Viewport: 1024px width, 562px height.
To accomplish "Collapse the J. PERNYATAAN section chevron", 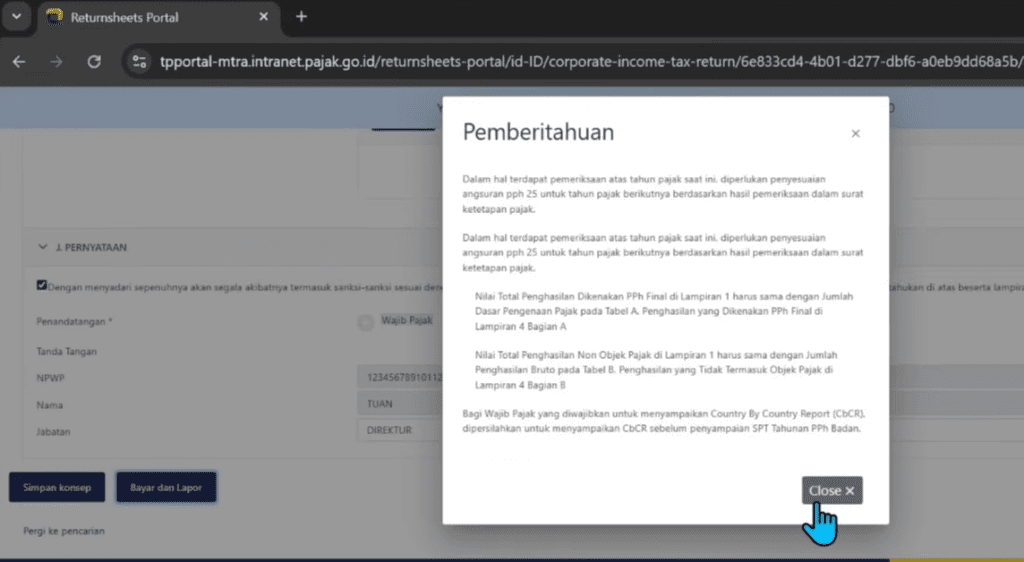I will tap(42, 247).
